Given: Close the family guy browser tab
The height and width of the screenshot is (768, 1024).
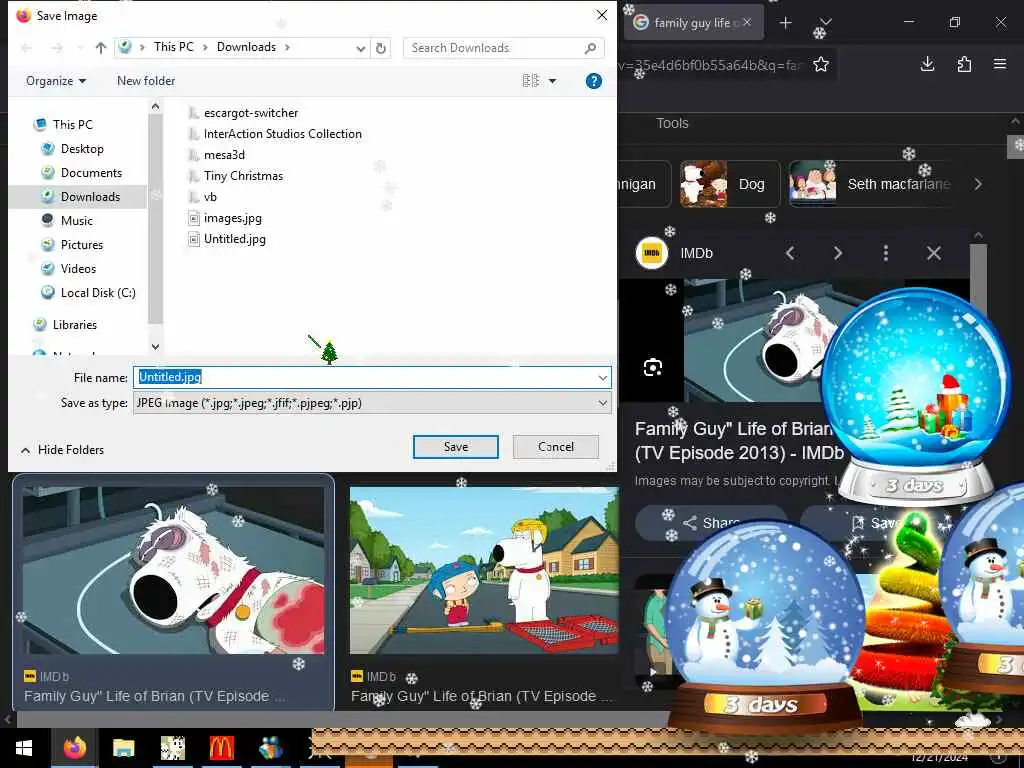Looking at the screenshot, I should (747, 22).
